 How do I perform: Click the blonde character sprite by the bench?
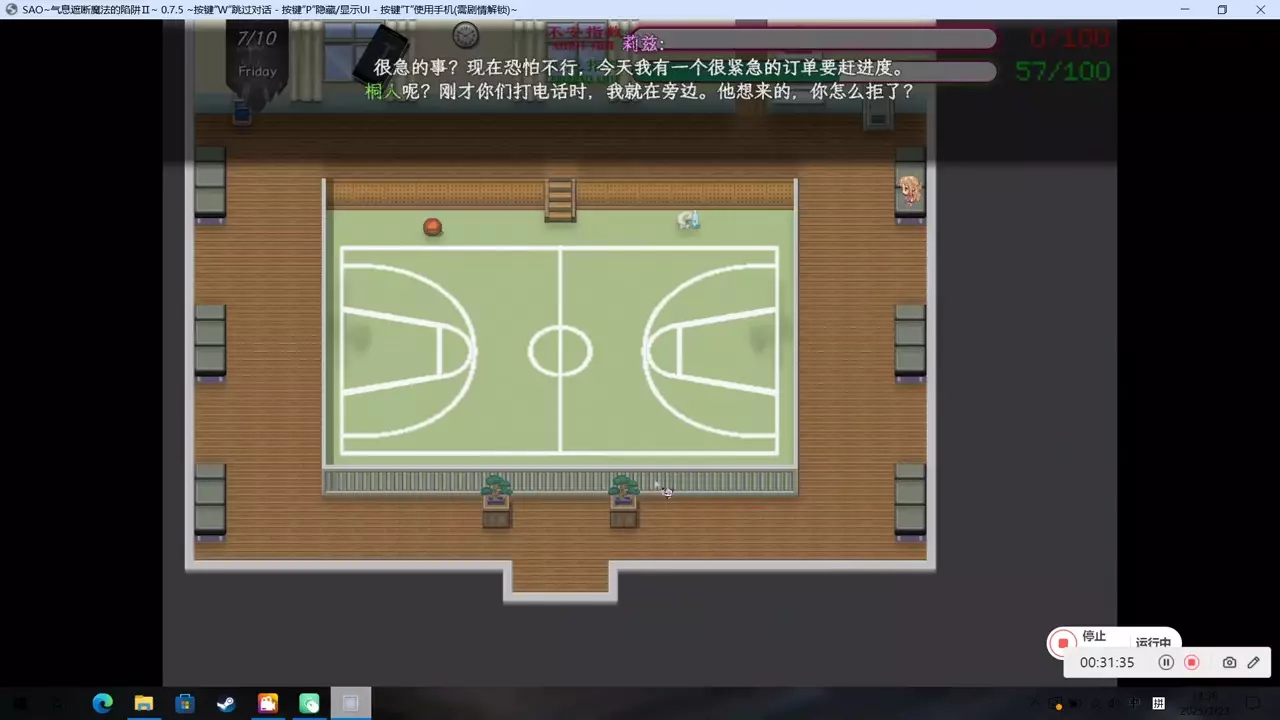tap(910, 190)
